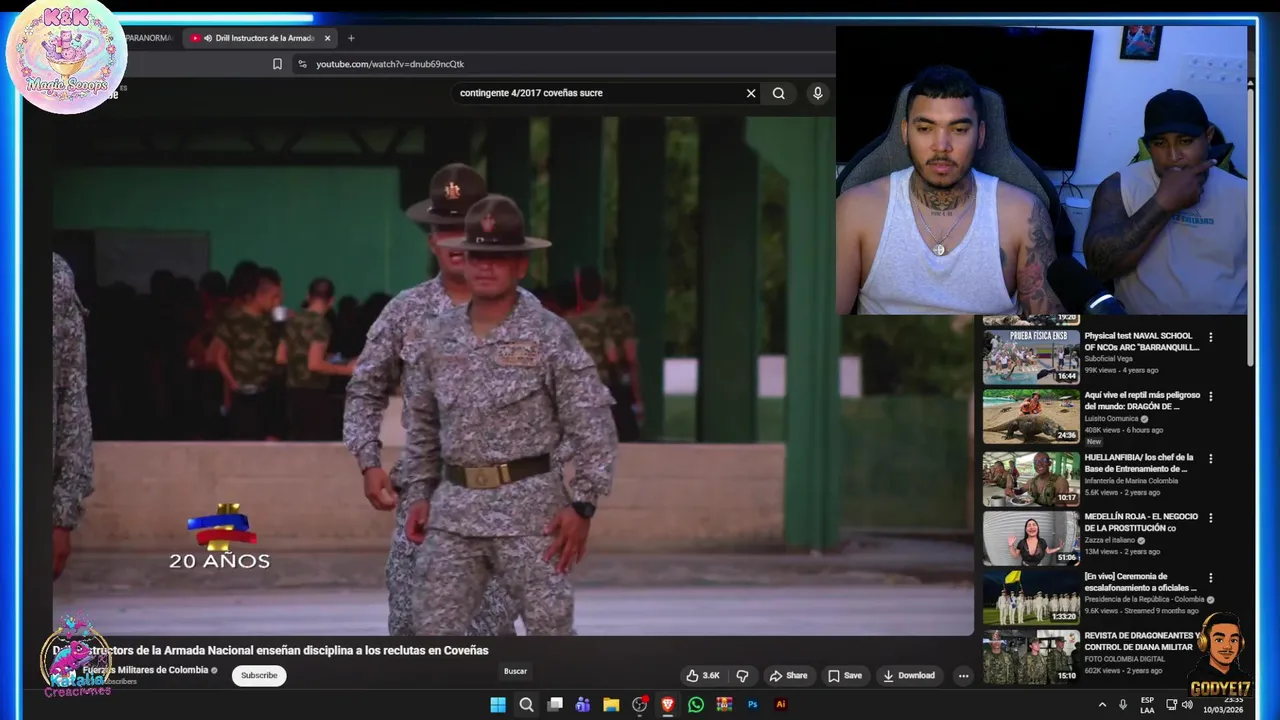Screen dimensions: 1280x720
Task: Open more actions menu beside Download
Action: [x=963, y=676]
